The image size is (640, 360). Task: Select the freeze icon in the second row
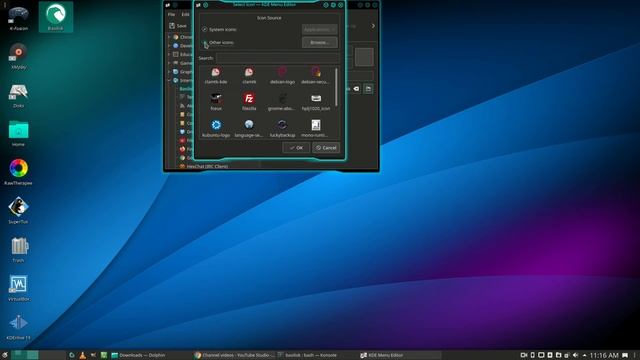216,102
